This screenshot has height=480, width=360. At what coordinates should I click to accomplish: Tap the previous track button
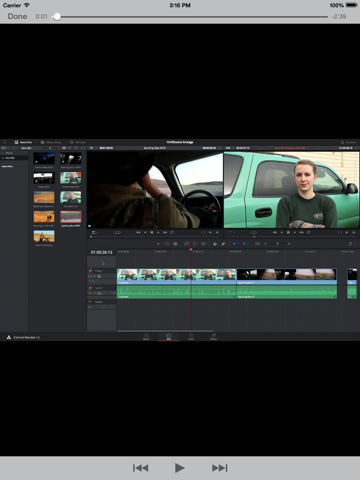pyautogui.click(x=140, y=468)
